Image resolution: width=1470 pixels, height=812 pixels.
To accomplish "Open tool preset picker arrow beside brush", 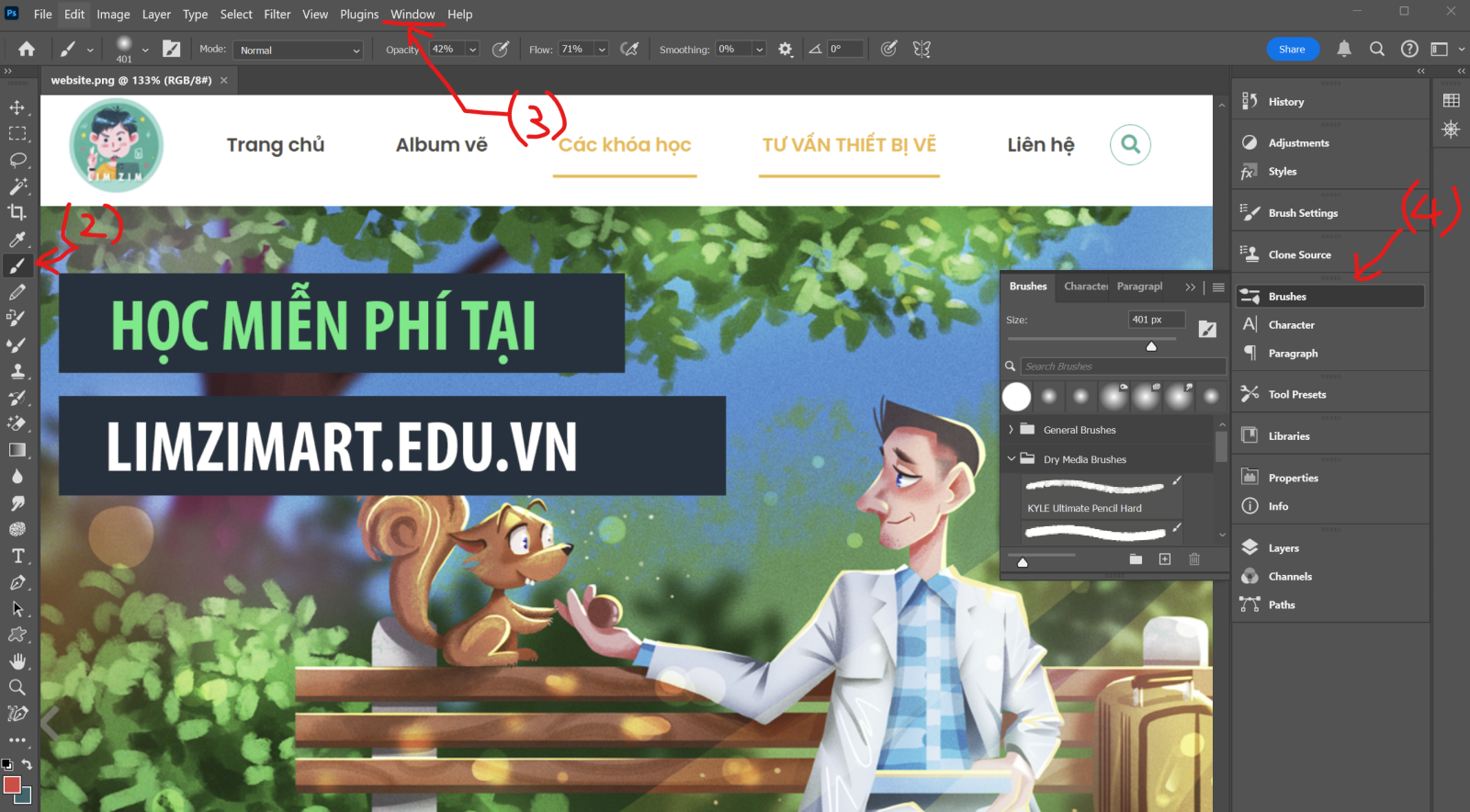I will click(x=90, y=51).
